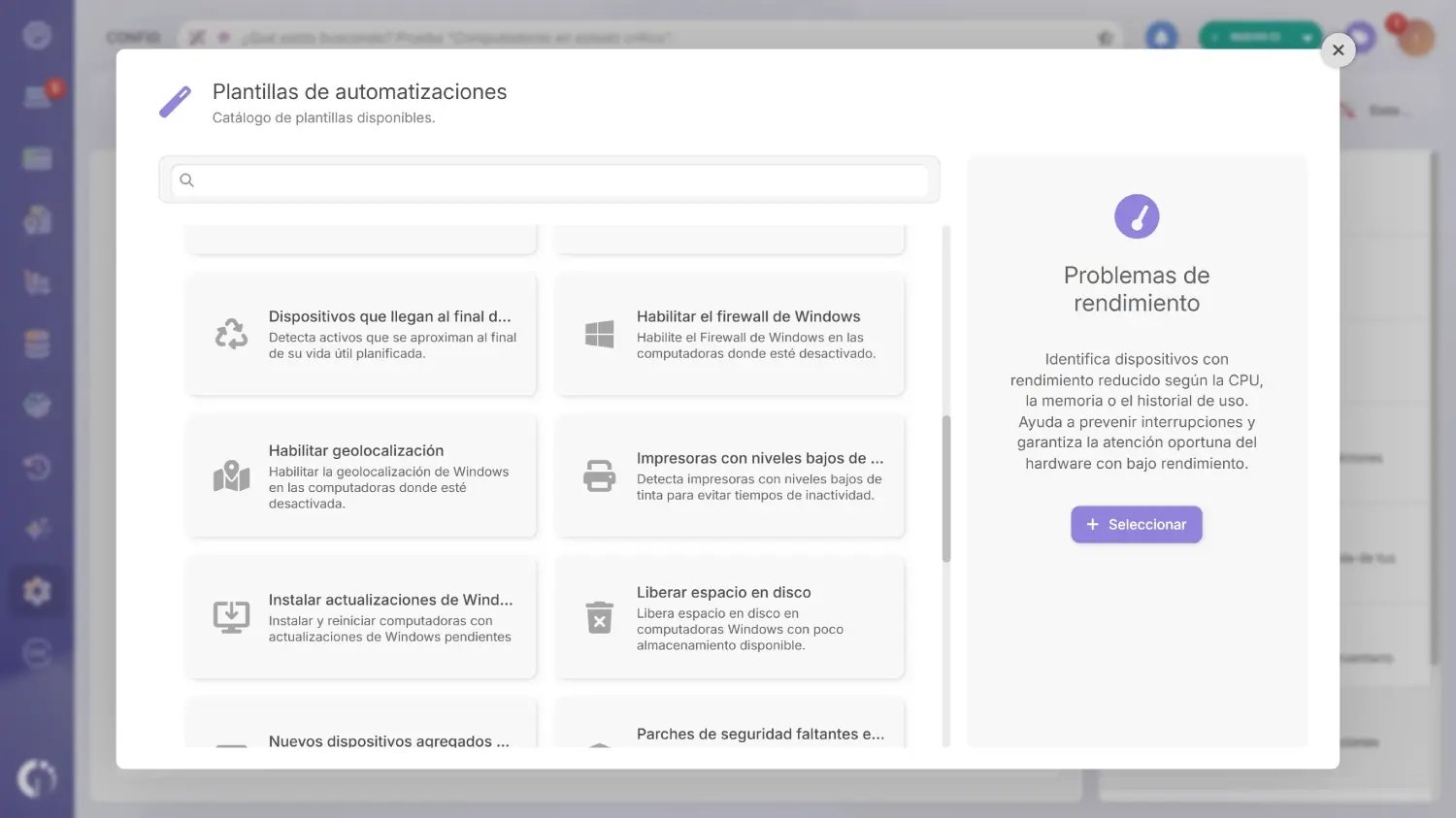Click the map pin geolocalización icon
This screenshot has width=1456, height=818.
pos(231,475)
